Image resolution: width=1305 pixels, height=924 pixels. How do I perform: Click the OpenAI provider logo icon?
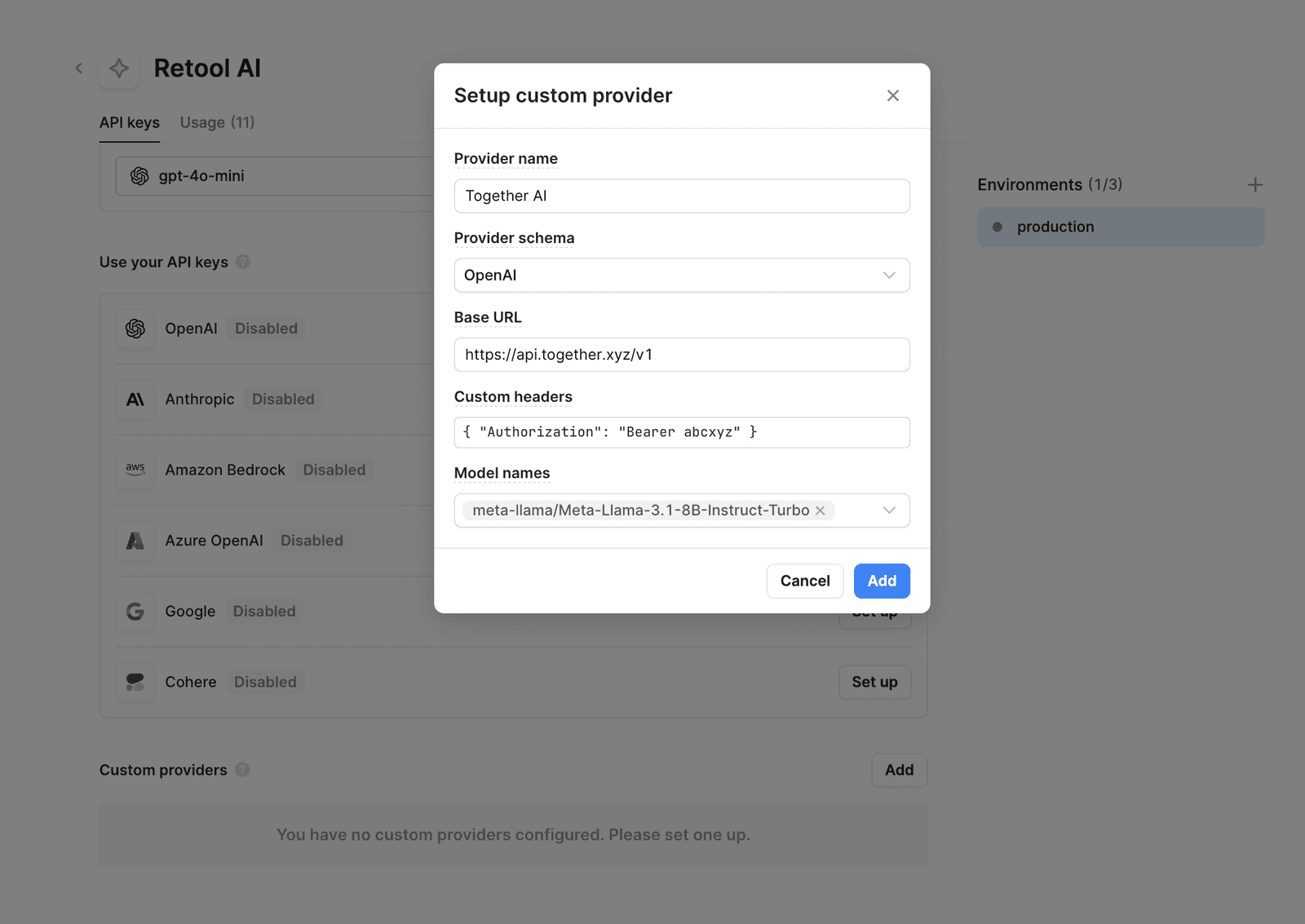pyautogui.click(x=135, y=329)
